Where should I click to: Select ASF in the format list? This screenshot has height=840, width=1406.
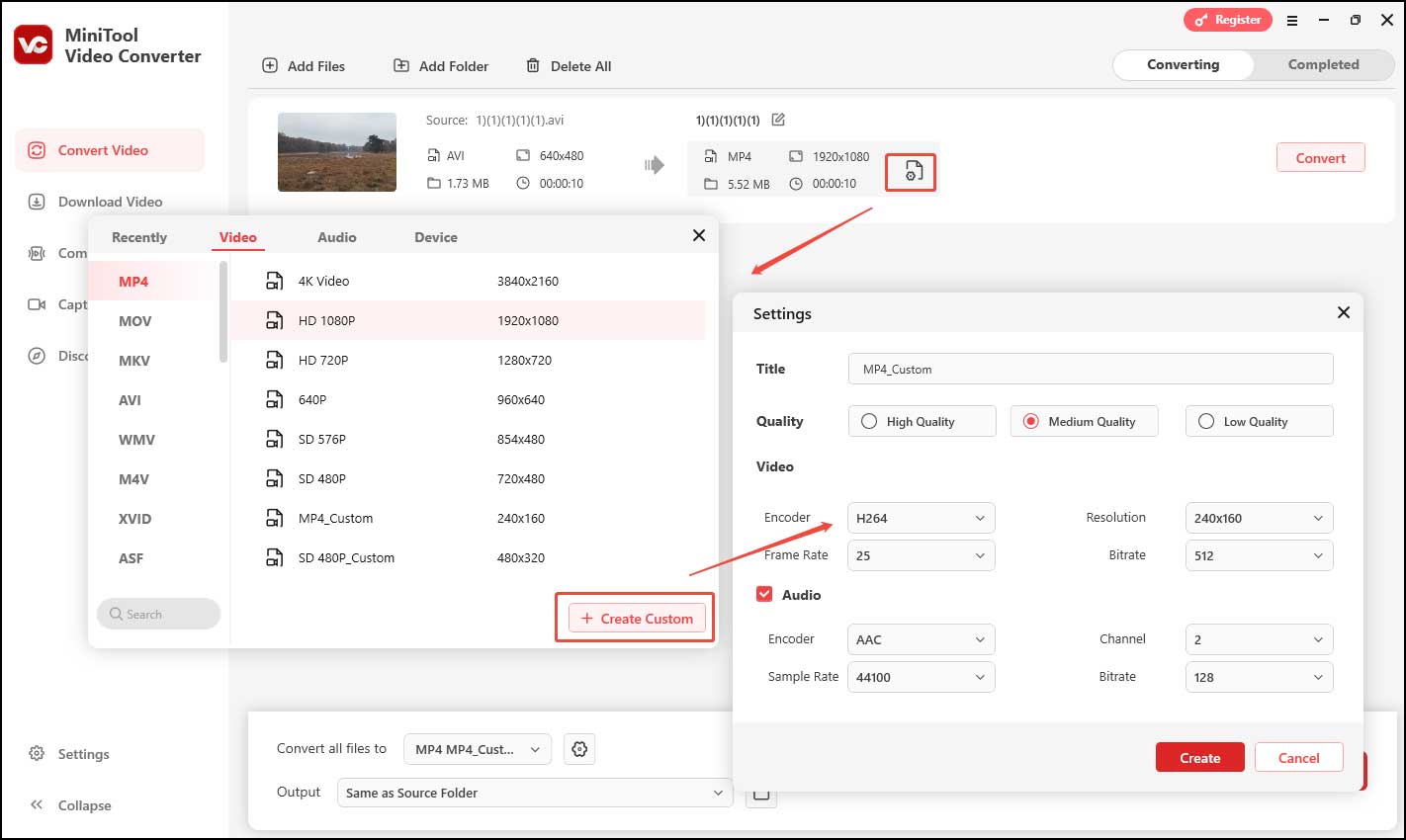click(x=131, y=558)
